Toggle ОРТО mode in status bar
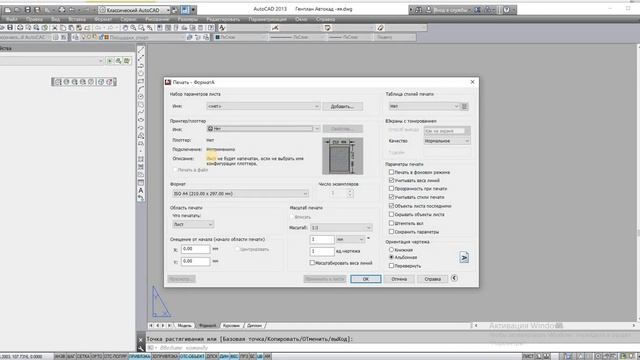The image size is (640, 360). 96,356
